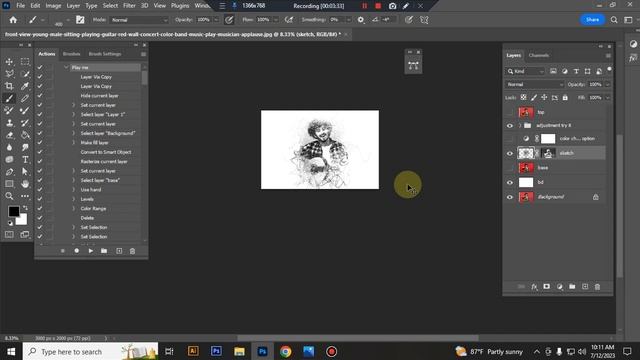Open the Filter menu
640x360 pixels.
(x=129, y=6)
